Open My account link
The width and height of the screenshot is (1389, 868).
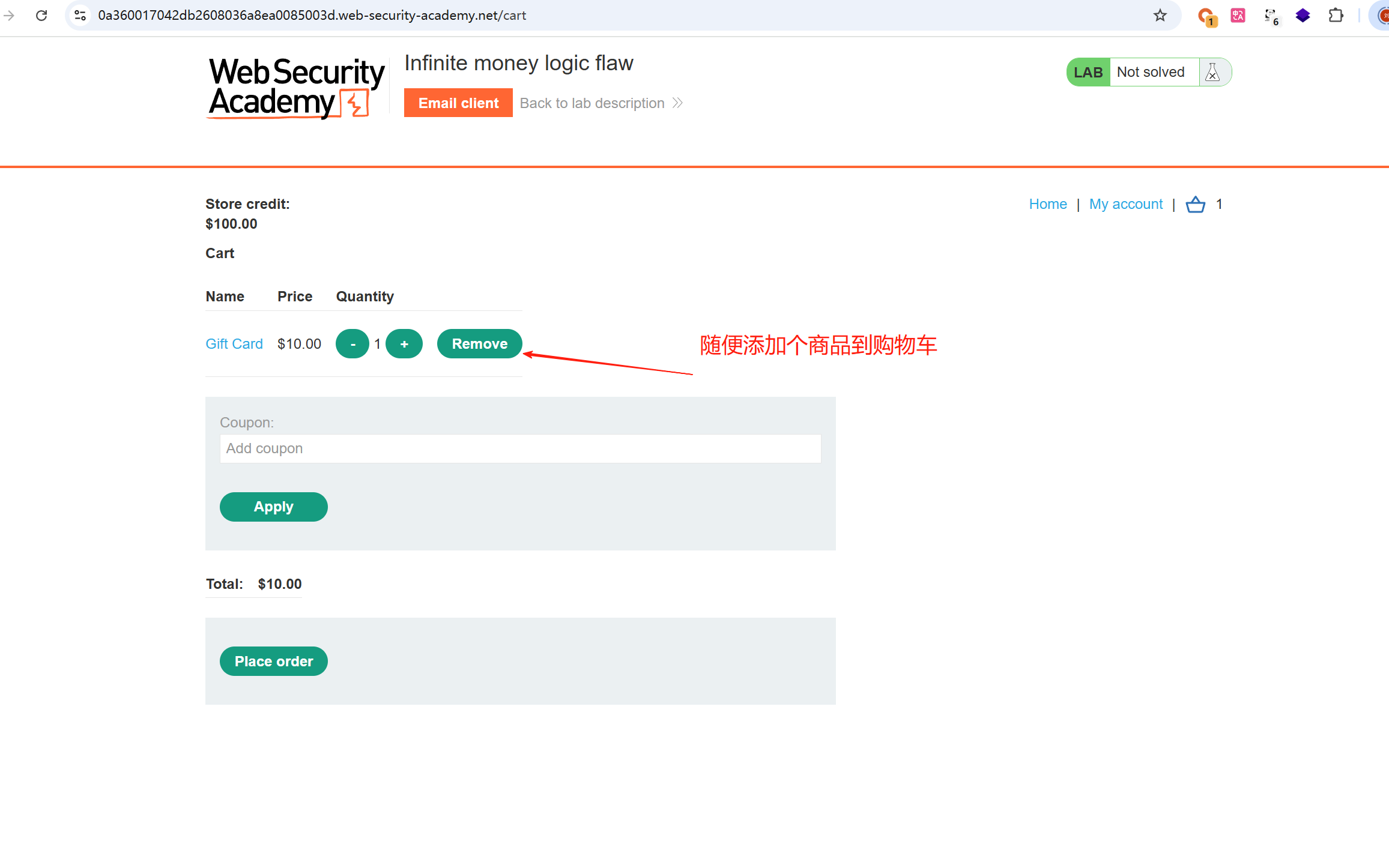[1125, 204]
